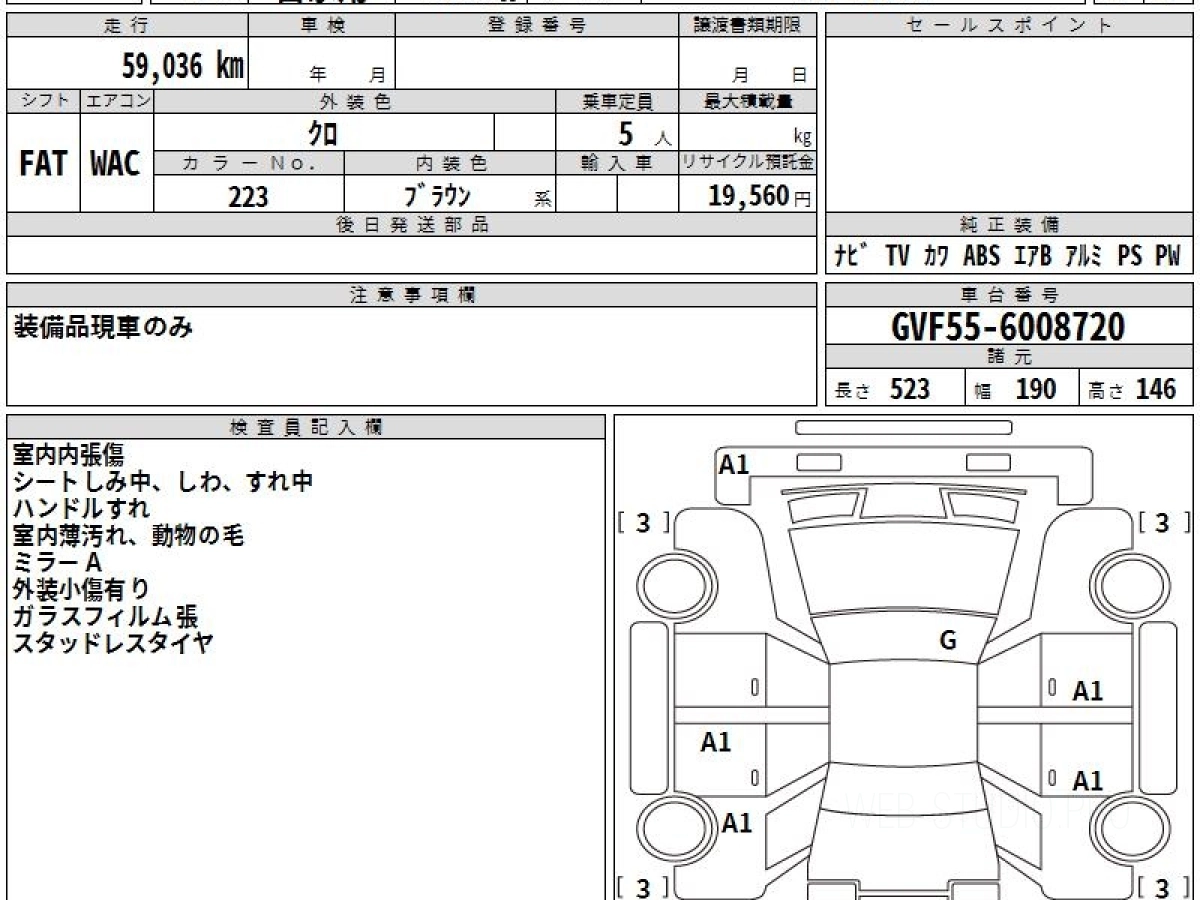This screenshot has width=1200, height=900.
Task: Select the length value 523
Action: (x=910, y=389)
